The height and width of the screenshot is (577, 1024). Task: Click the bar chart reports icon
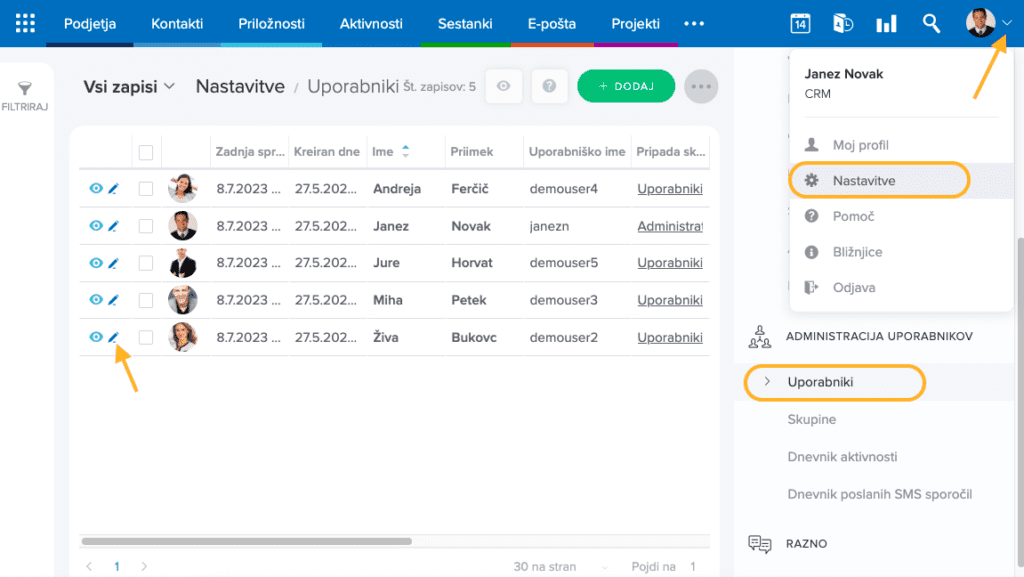[x=886, y=24]
